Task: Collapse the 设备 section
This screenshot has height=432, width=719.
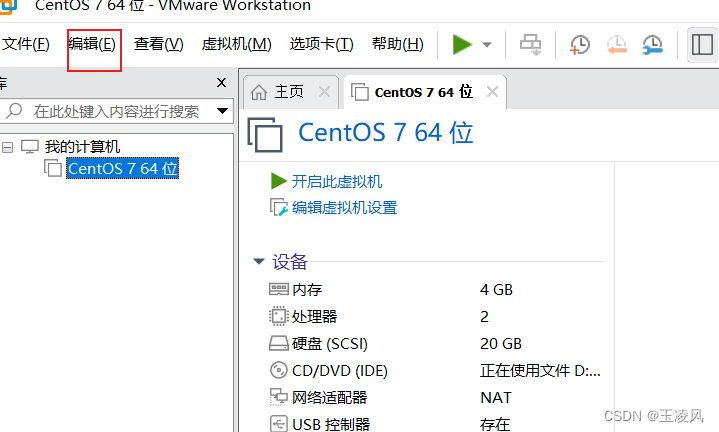Action: [x=259, y=261]
